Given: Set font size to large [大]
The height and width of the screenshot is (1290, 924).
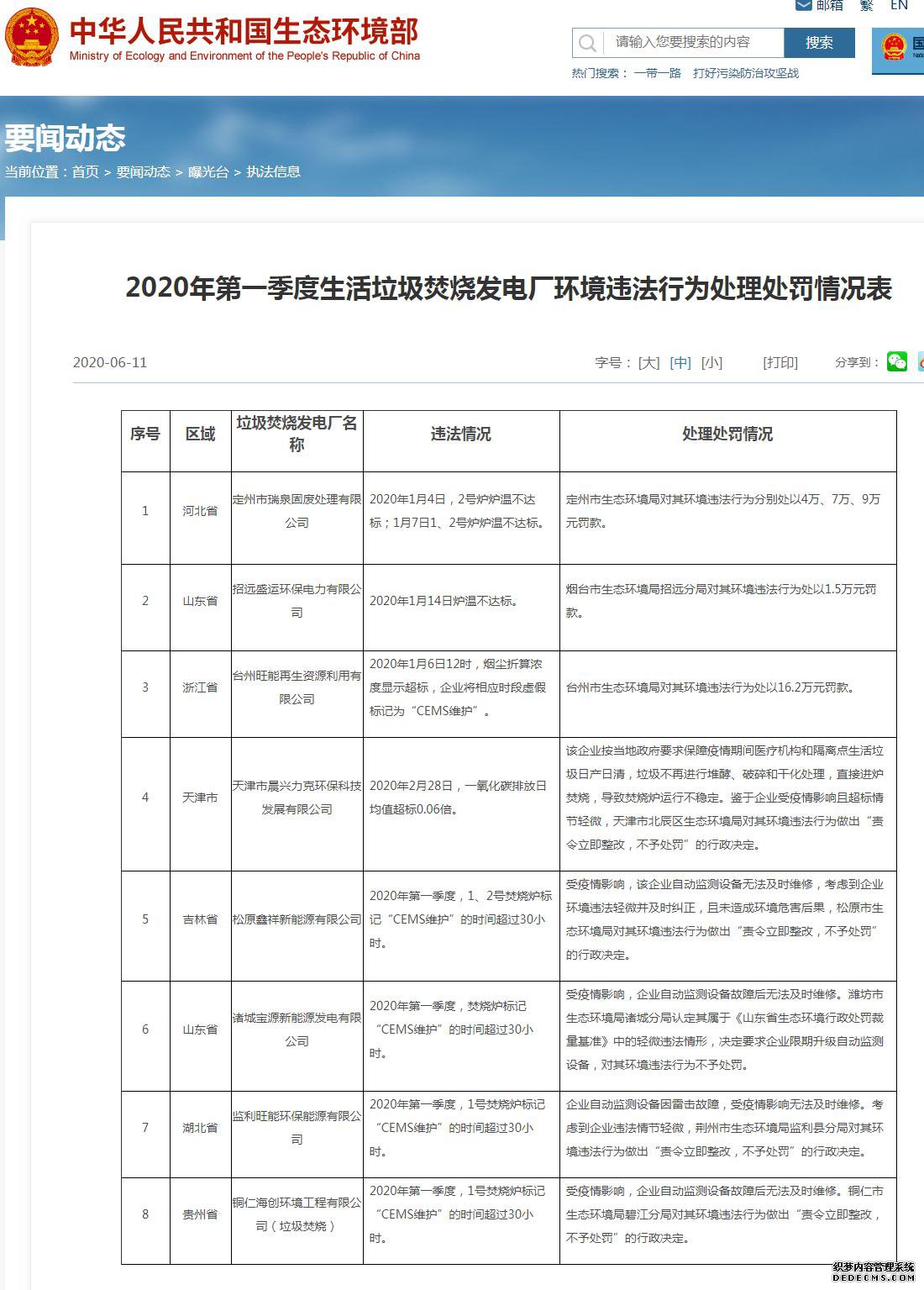Looking at the screenshot, I should tap(648, 362).
